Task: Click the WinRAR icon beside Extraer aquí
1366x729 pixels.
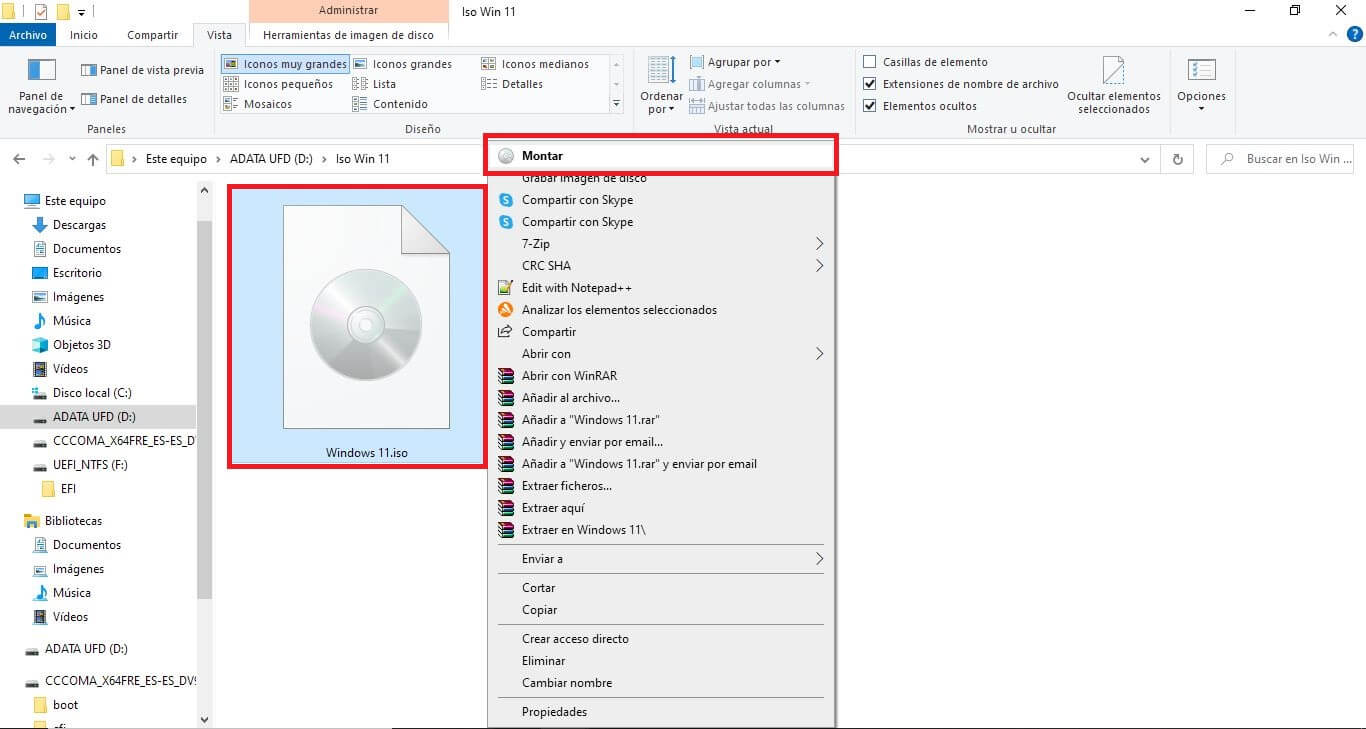Action: pyautogui.click(x=506, y=508)
